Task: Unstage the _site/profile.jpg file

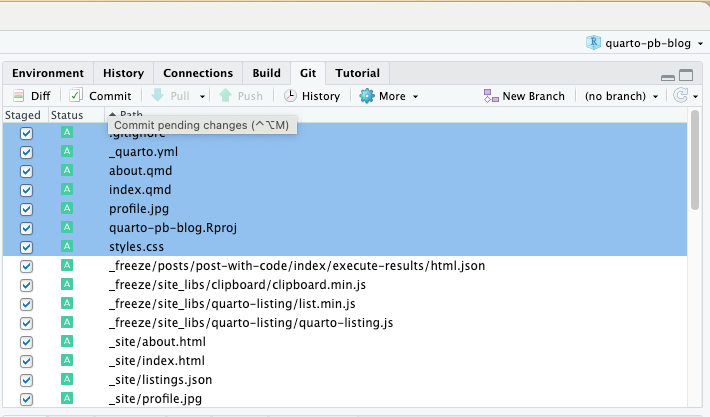Action: click(x=26, y=399)
